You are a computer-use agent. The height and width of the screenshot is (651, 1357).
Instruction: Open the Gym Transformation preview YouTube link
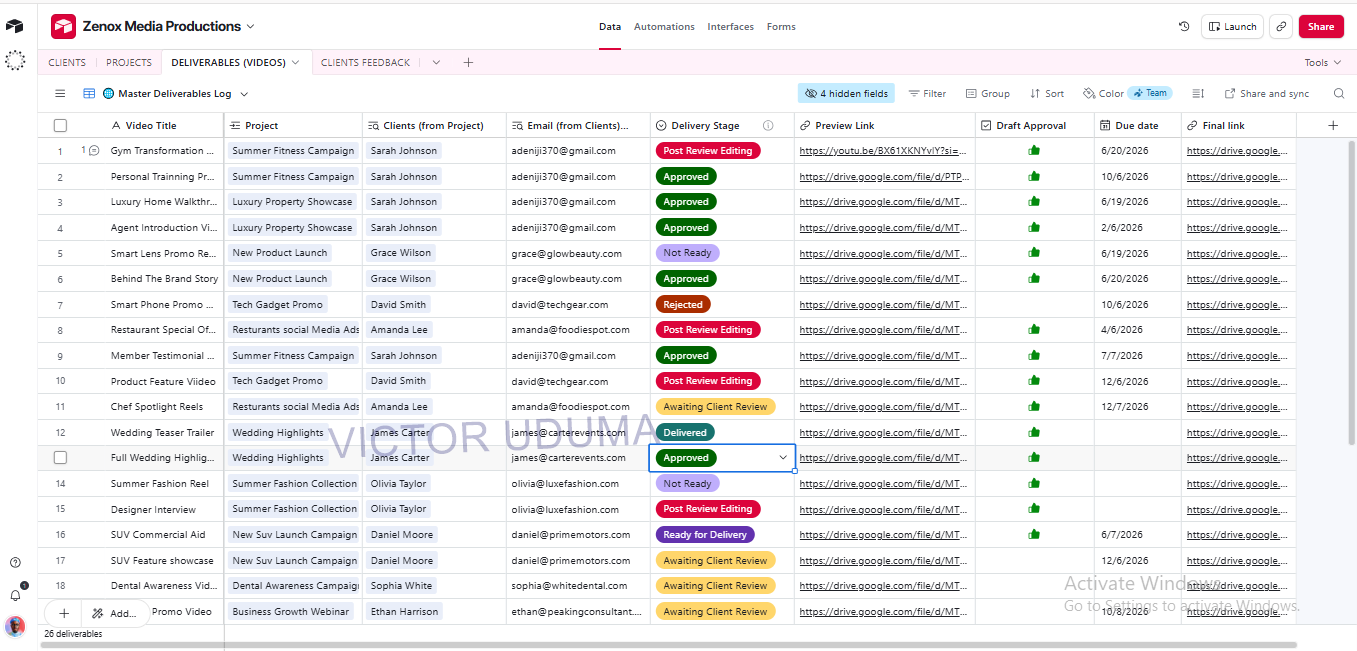(x=884, y=151)
